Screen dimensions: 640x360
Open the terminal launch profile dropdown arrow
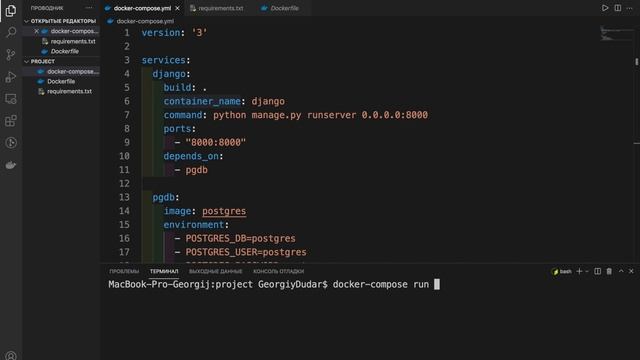[587, 271]
